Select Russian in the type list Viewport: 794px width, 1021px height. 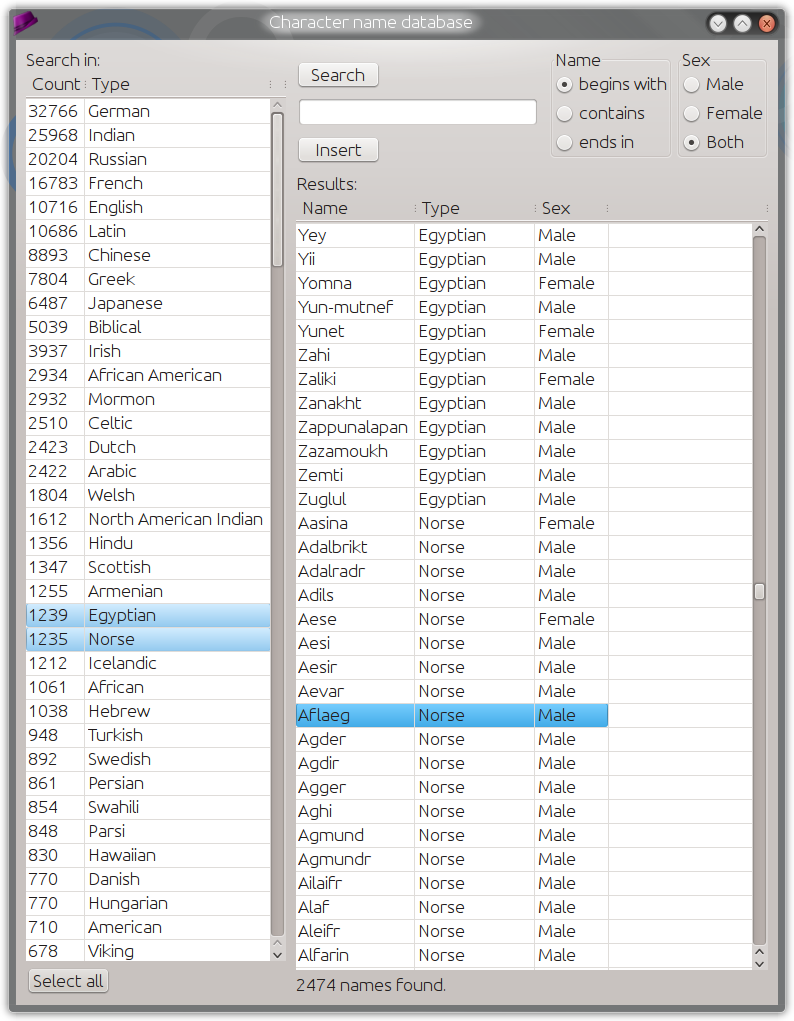[148, 160]
